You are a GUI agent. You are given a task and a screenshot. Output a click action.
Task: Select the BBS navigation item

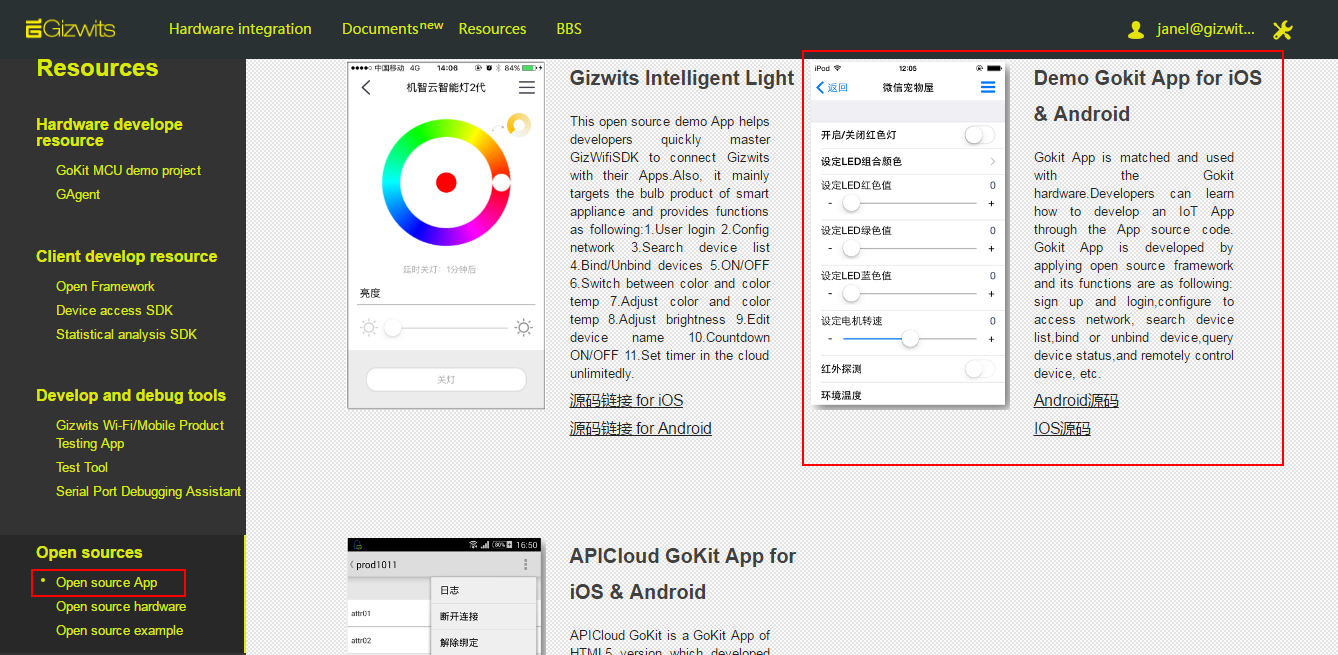(569, 29)
